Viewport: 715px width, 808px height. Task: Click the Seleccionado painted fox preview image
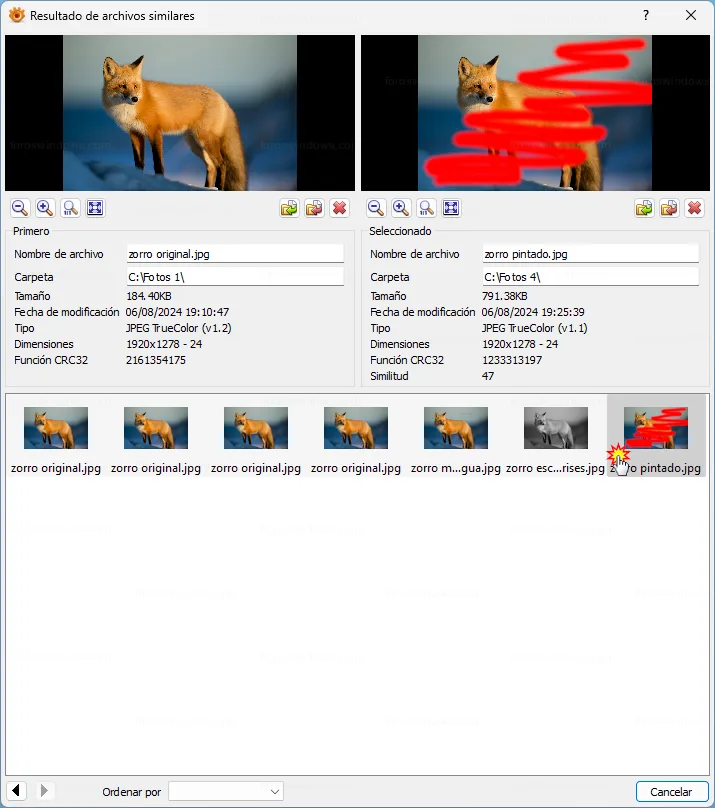tap(535, 113)
